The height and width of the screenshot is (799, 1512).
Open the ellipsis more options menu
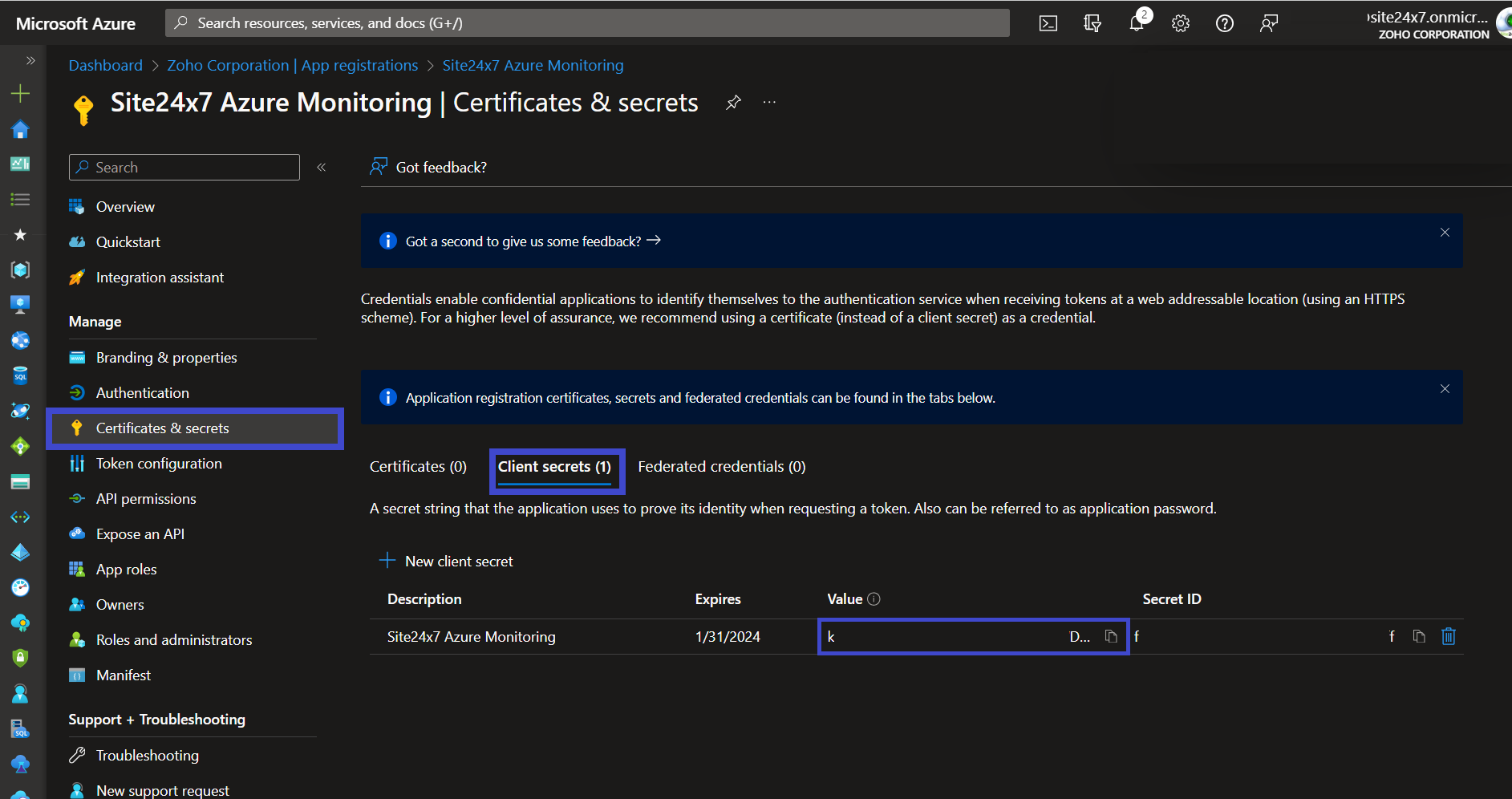(769, 102)
